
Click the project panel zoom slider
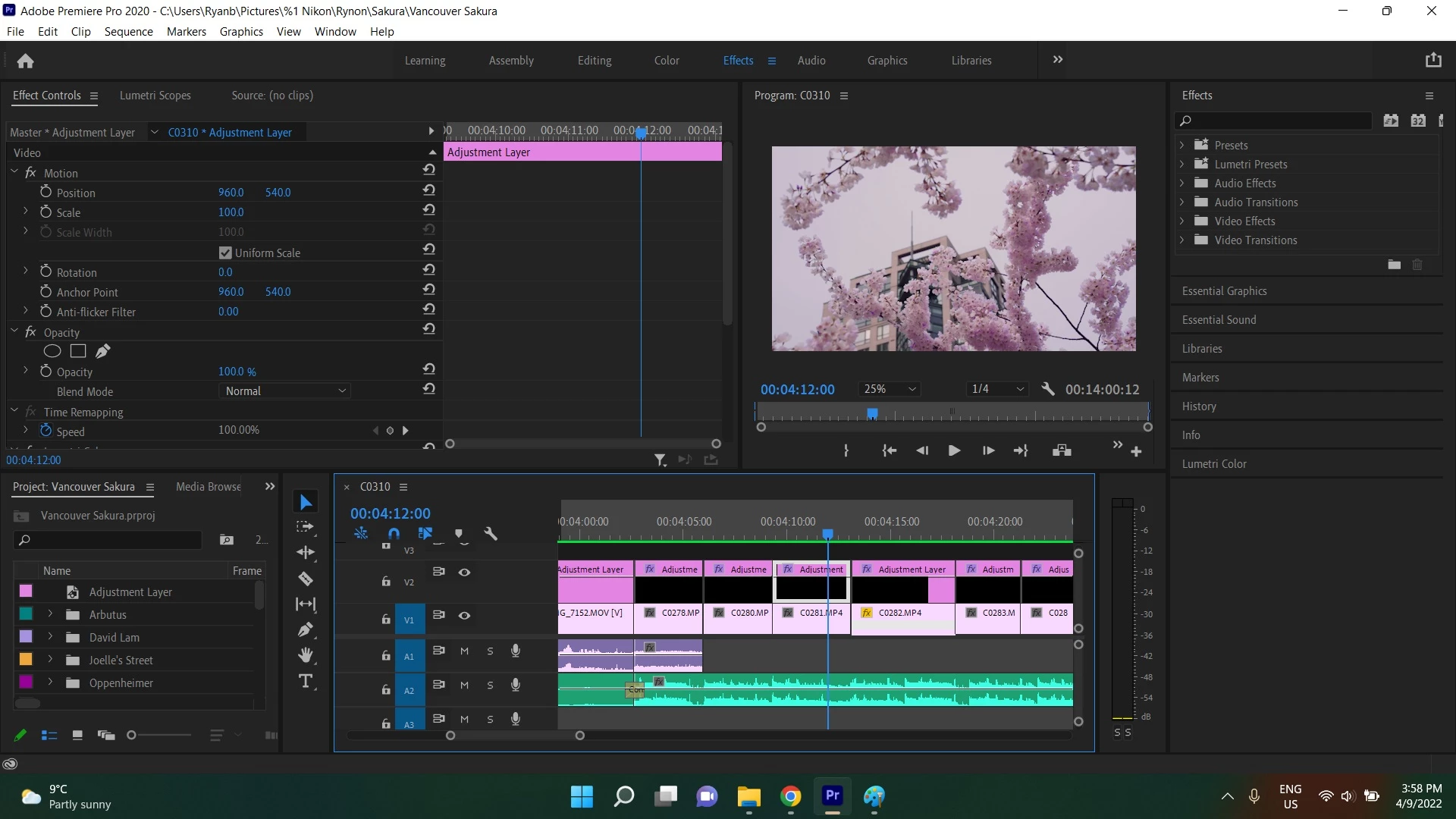[132, 736]
